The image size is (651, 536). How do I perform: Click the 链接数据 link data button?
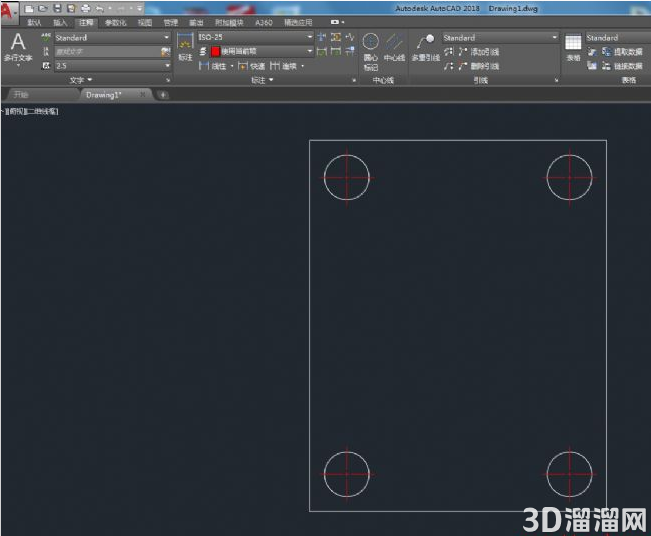622,66
